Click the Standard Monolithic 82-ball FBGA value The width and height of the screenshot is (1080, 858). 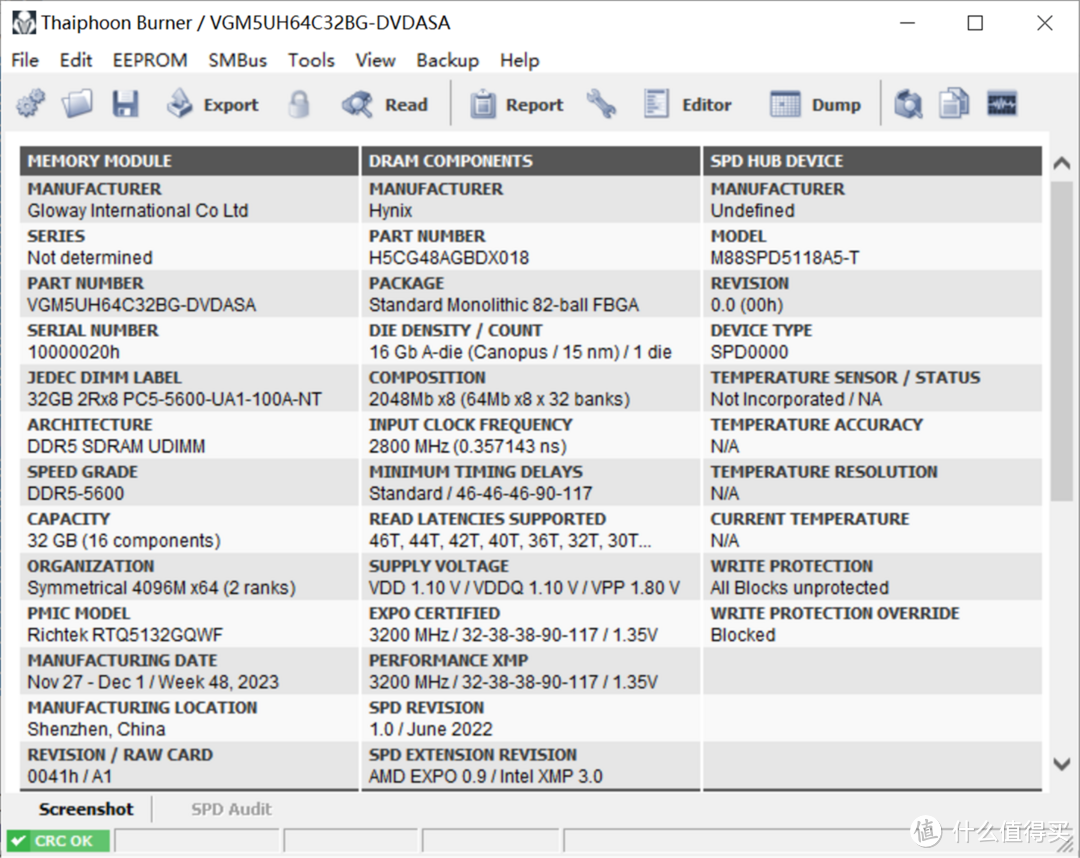(x=503, y=304)
